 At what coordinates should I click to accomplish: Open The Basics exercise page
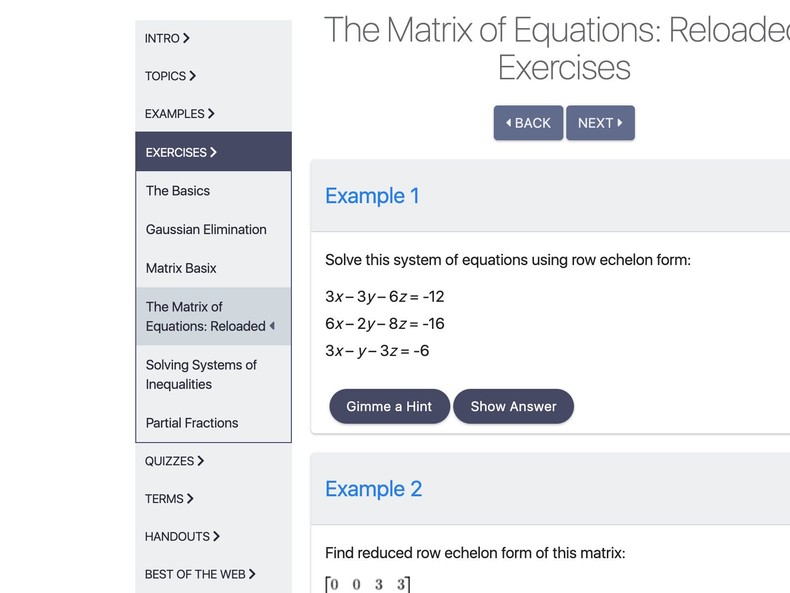coord(178,191)
